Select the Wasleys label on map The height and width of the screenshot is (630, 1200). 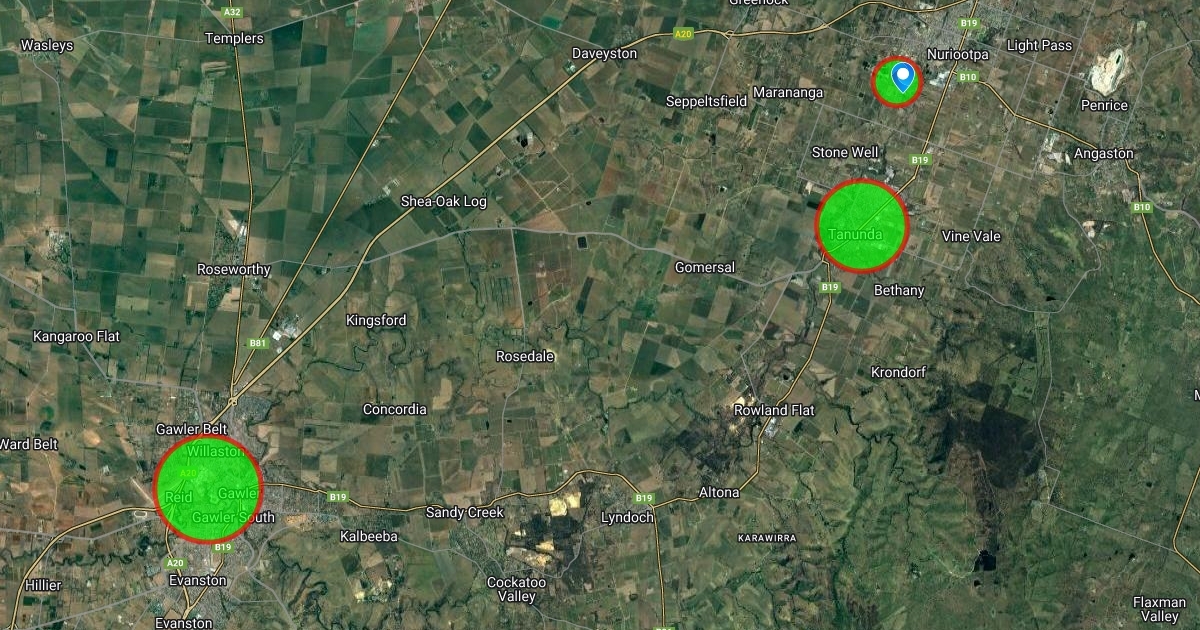tap(47, 45)
